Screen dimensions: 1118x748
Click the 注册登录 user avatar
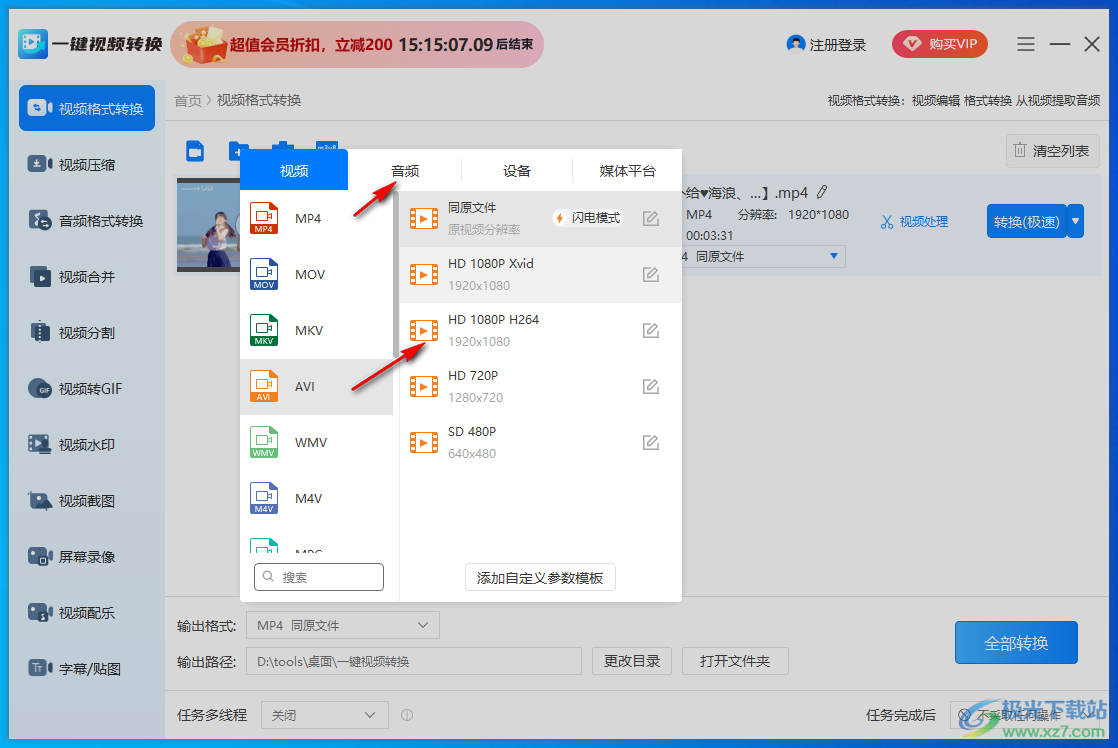[x=796, y=44]
